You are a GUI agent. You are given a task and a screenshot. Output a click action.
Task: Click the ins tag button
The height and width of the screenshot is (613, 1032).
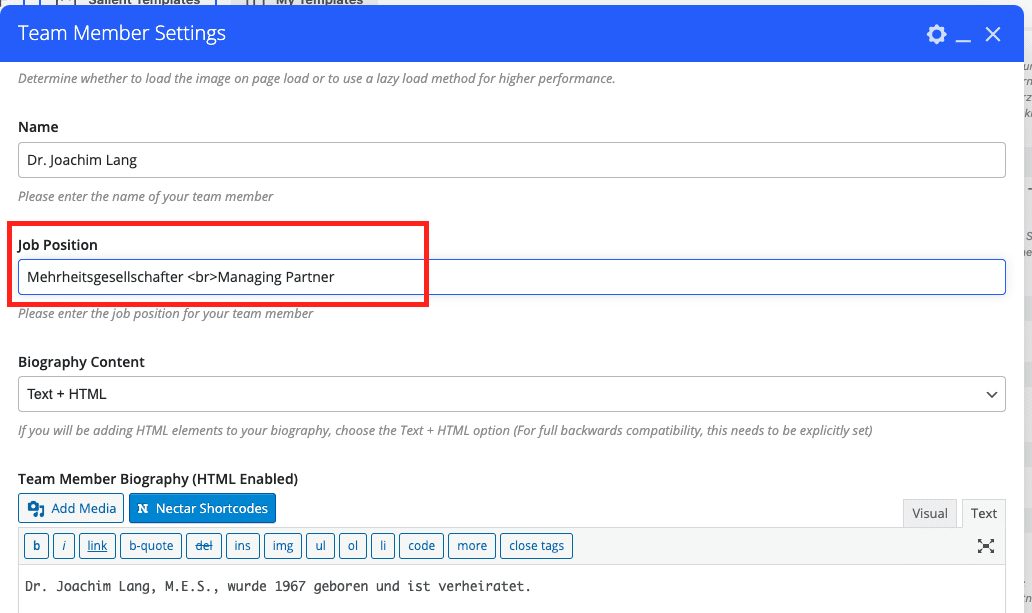[x=243, y=546]
